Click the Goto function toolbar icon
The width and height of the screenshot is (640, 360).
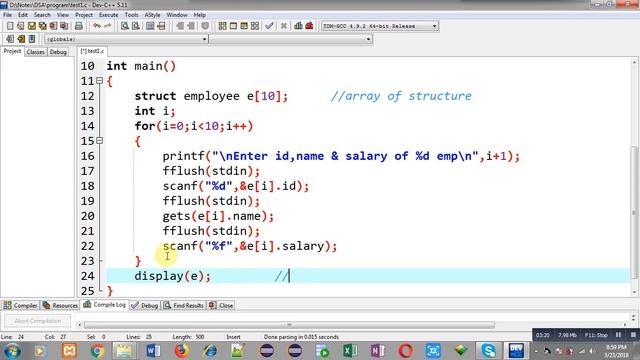click(150, 26)
